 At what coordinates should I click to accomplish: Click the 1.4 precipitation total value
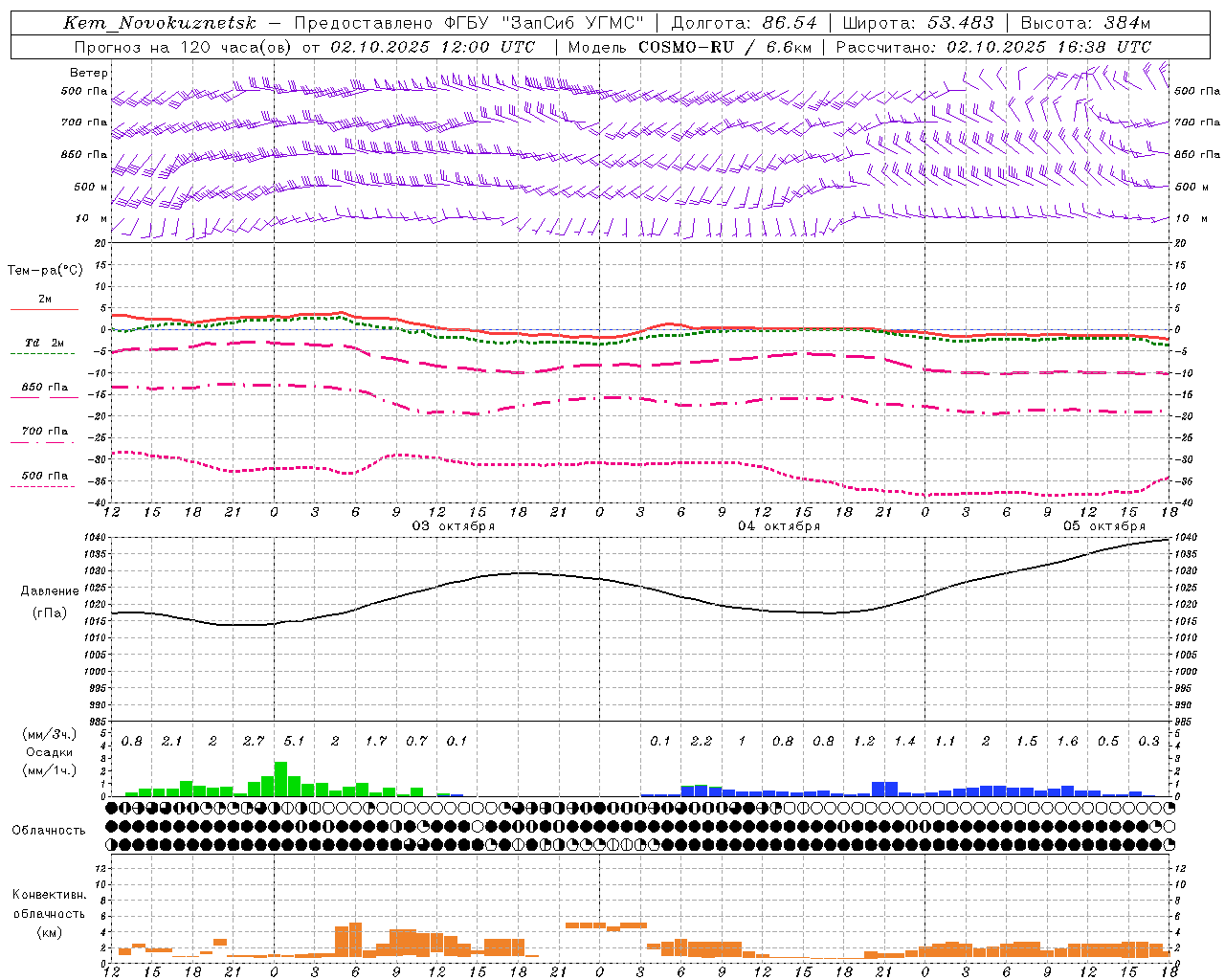tap(904, 742)
